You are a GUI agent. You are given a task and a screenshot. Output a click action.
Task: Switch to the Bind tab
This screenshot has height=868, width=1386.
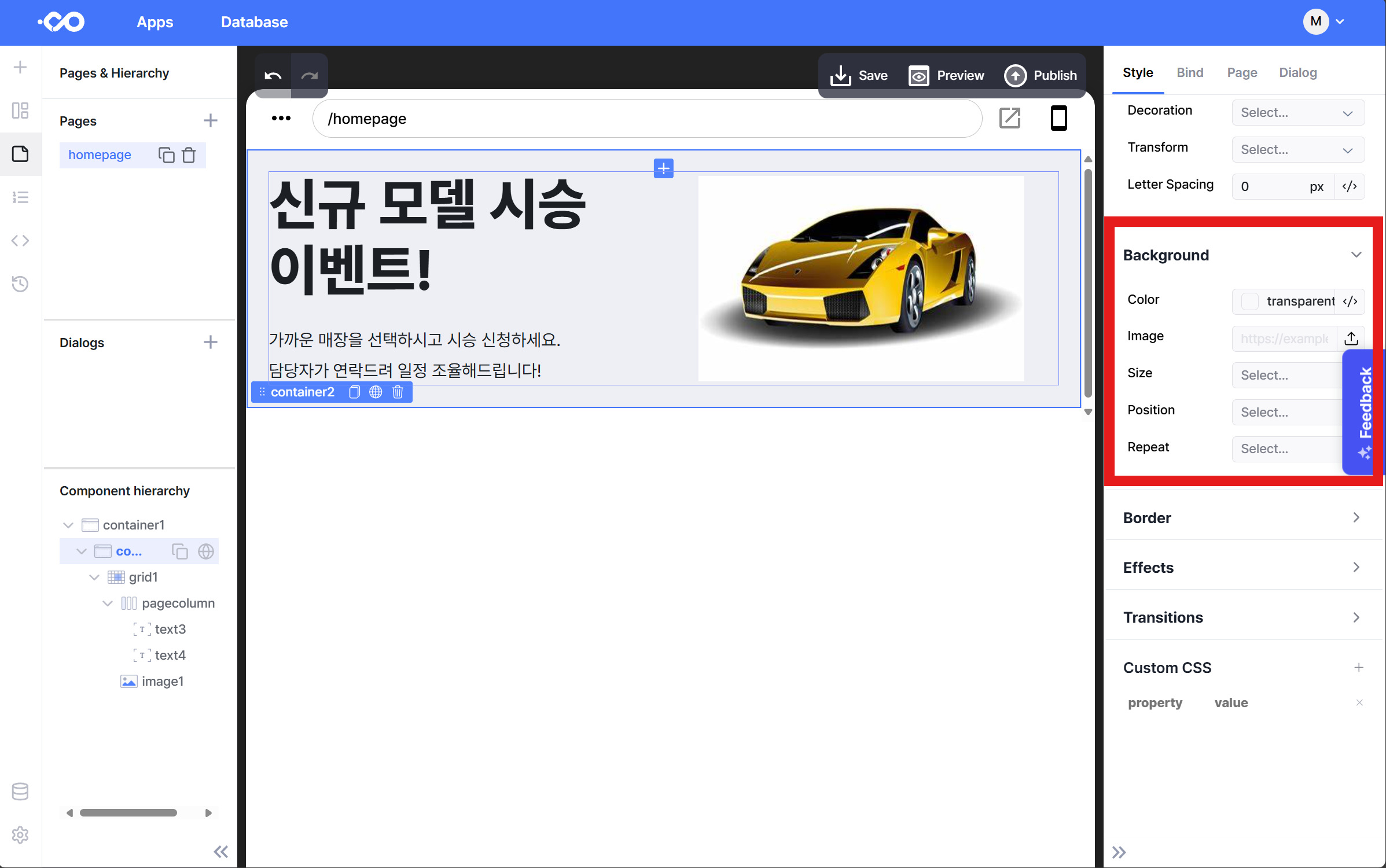pyautogui.click(x=1190, y=73)
